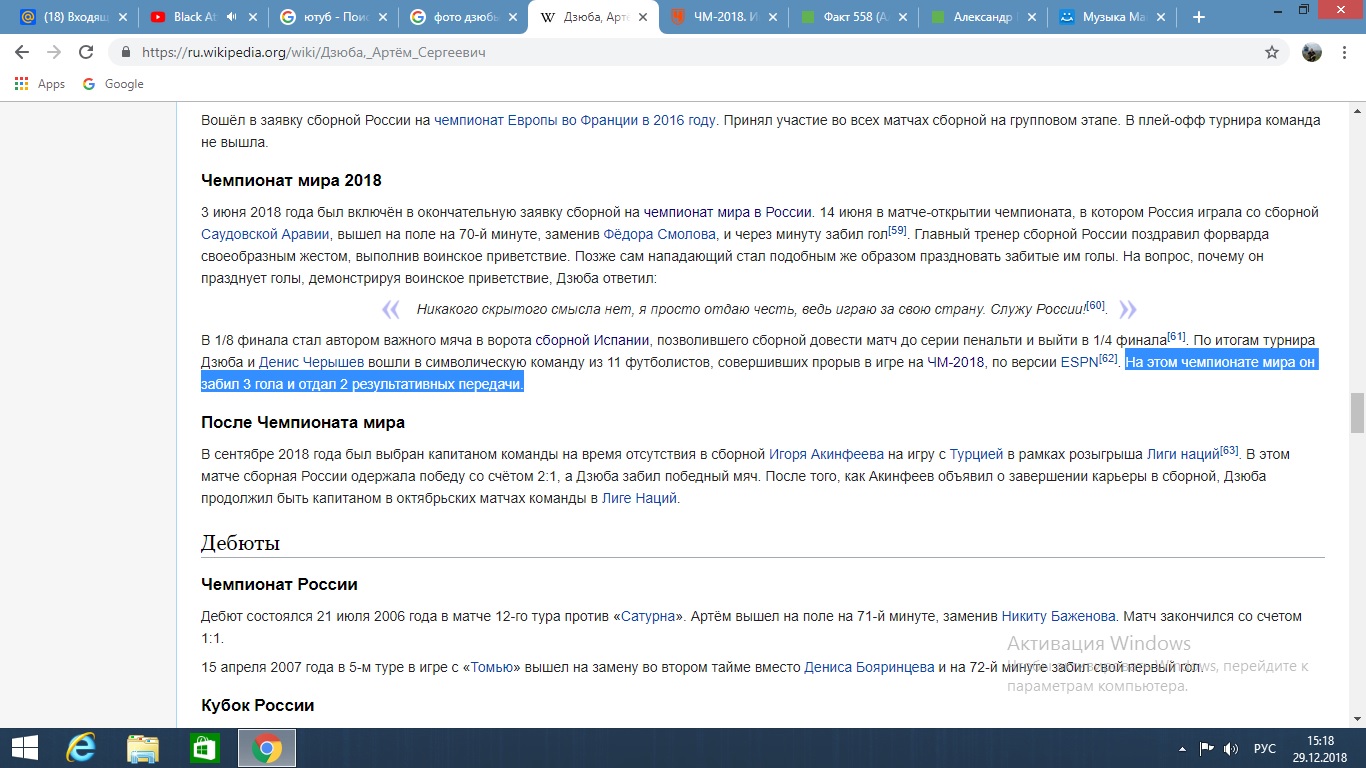This screenshot has height=768, width=1366.
Task: Switch to the ютуб - Поиск tab
Action: pyautogui.click(x=334, y=17)
